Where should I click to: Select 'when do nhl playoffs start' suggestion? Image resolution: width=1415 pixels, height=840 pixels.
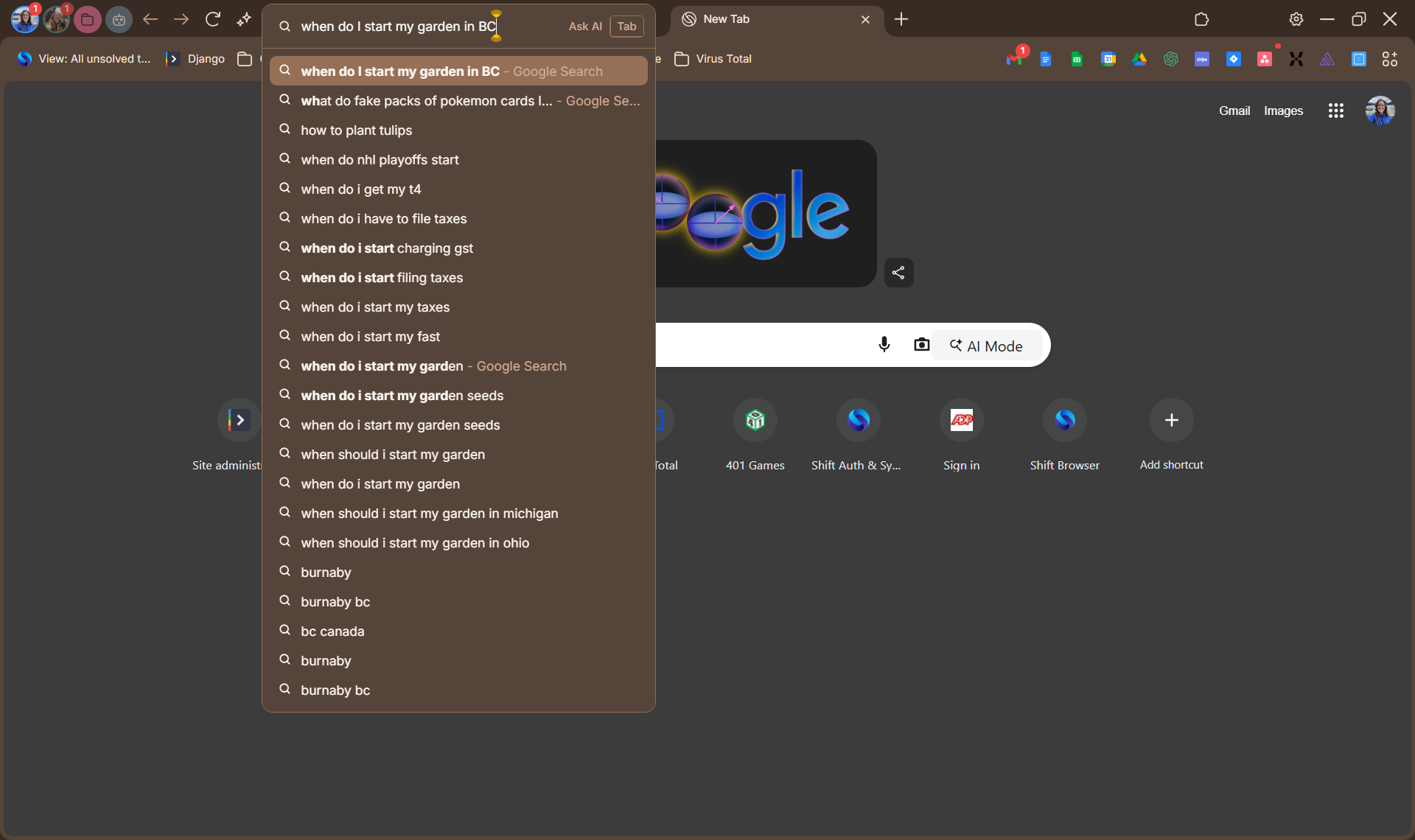[x=458, y=160]
